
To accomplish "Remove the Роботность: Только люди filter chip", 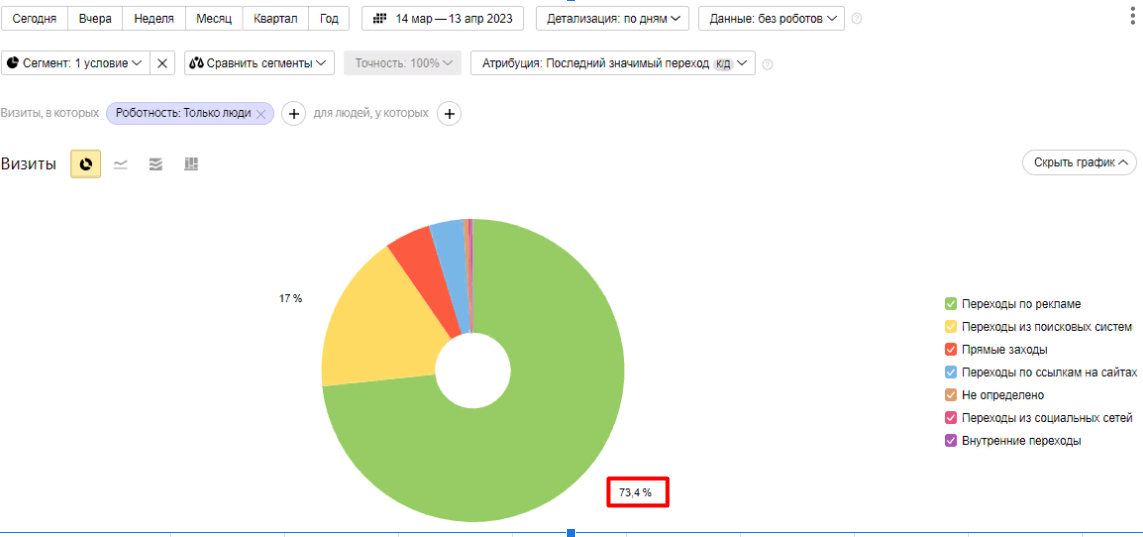I will [x=261, y=114].
